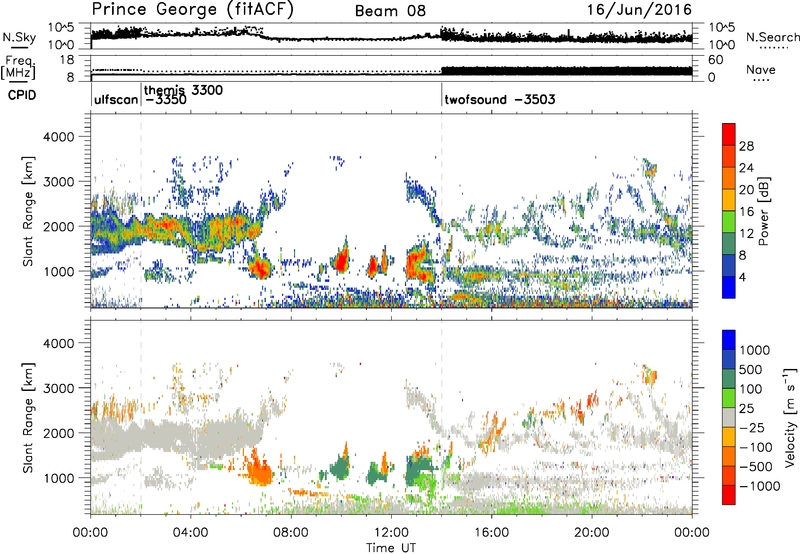Click the 'ulfscan' CPID entry

coord(116,99)
